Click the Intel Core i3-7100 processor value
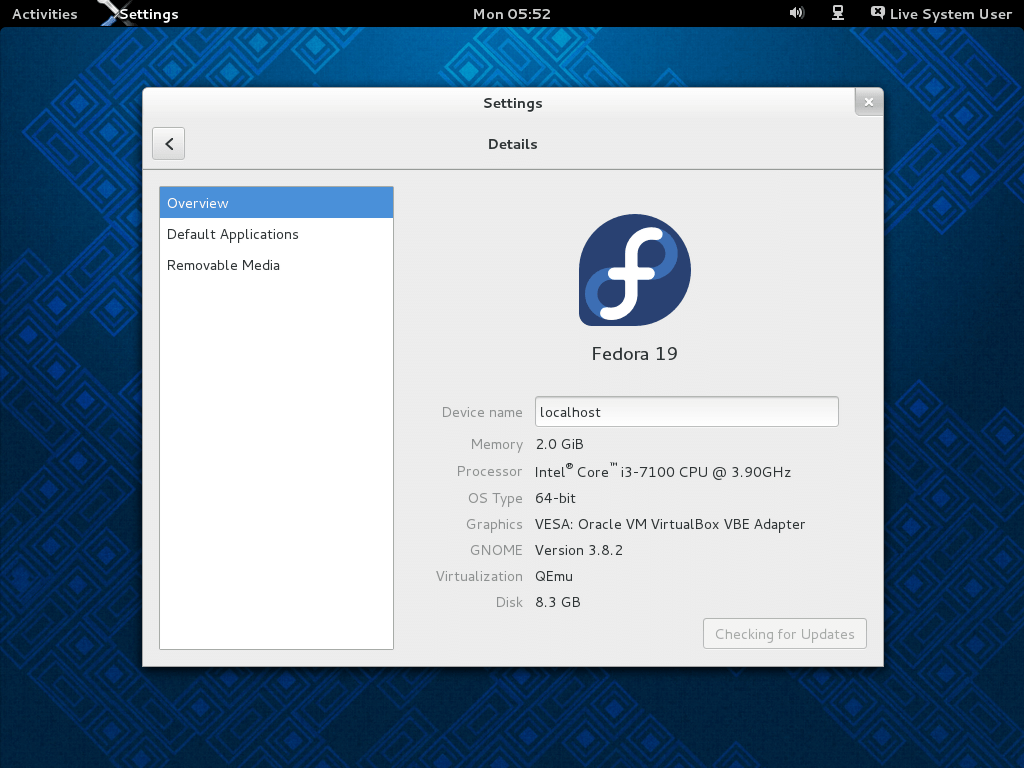The width and height of the screenshot is (1024, 768). (x=663, y=471)
